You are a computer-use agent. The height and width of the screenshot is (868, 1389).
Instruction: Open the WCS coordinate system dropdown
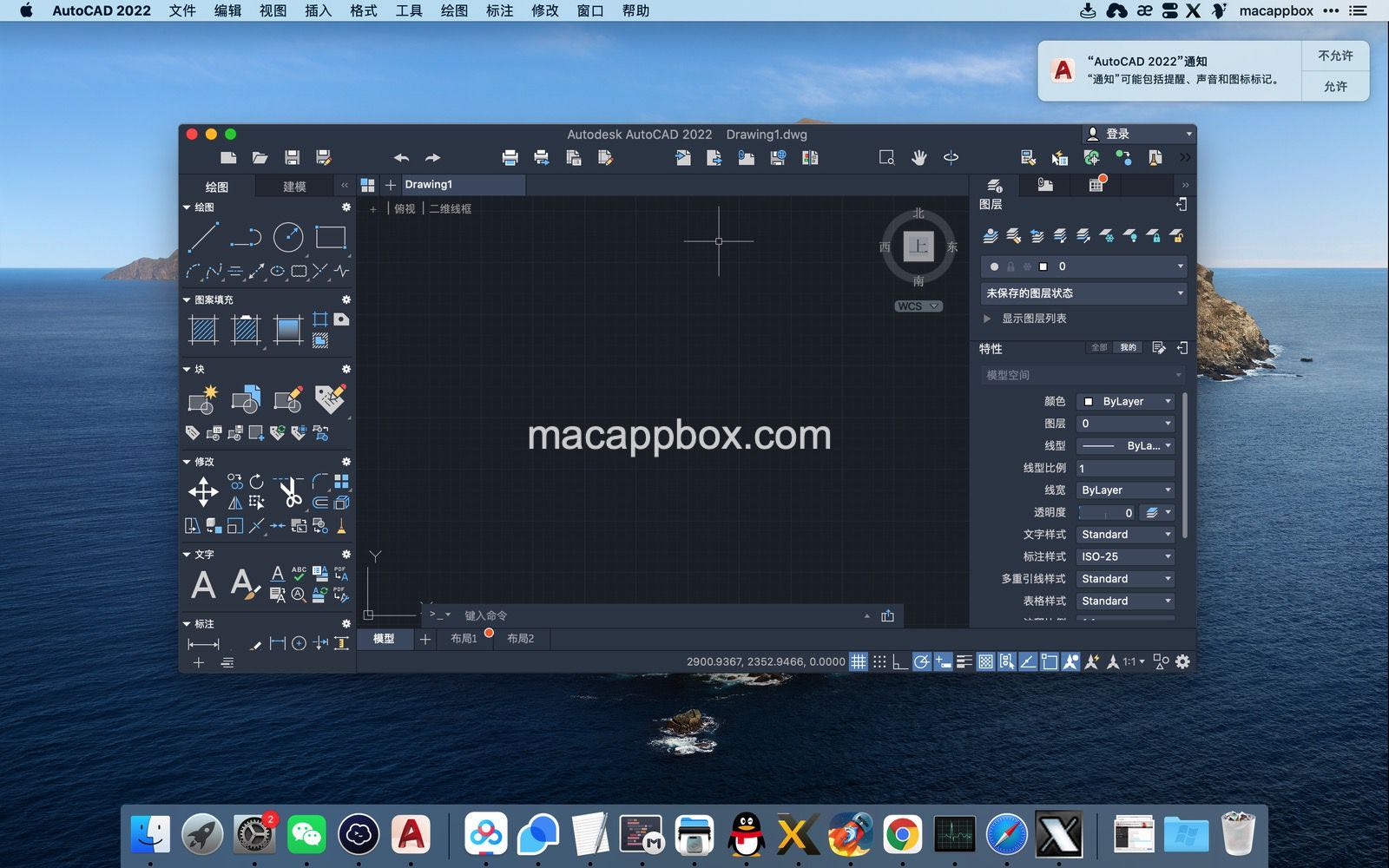pos(918,306)
